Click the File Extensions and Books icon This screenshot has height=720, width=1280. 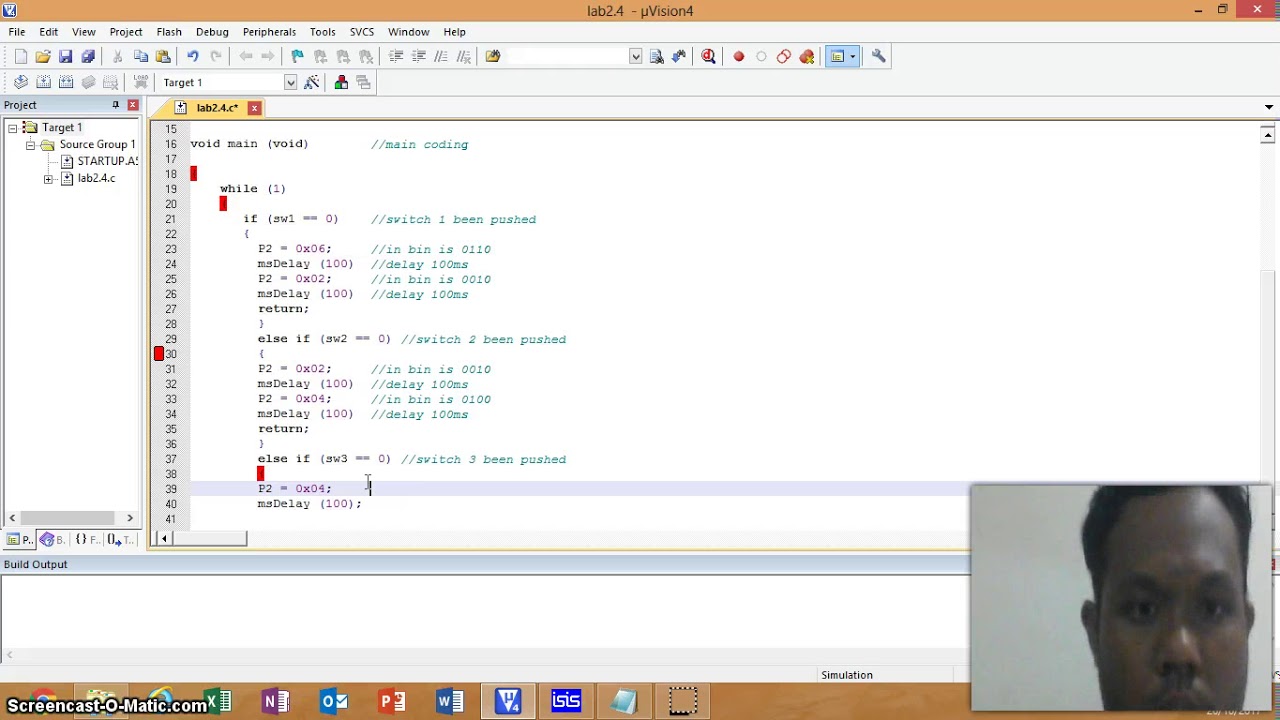(341, 83)
